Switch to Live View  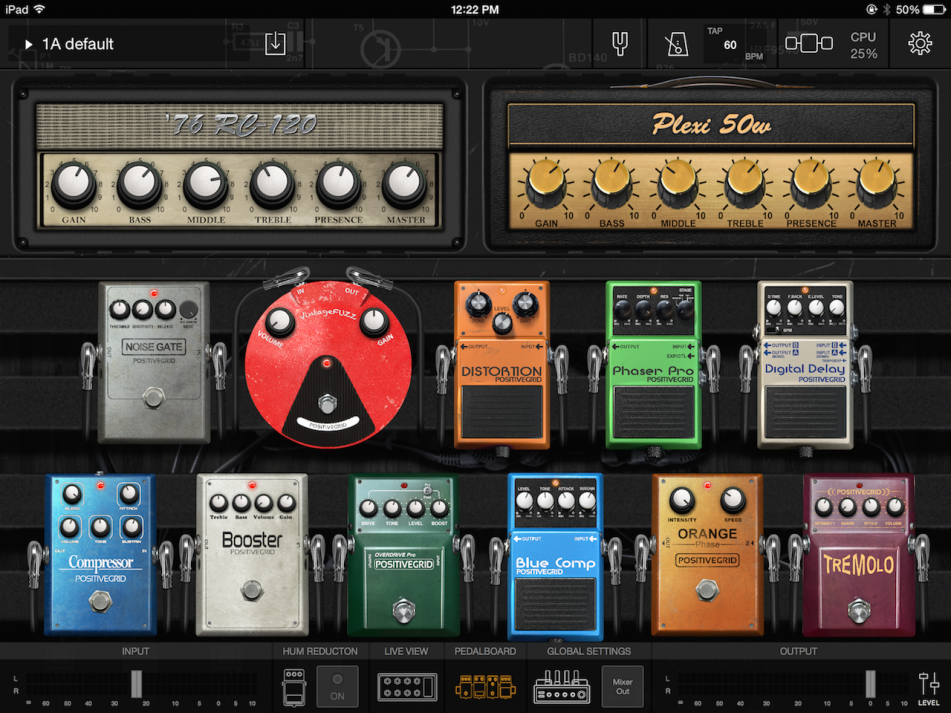(406, 686)
